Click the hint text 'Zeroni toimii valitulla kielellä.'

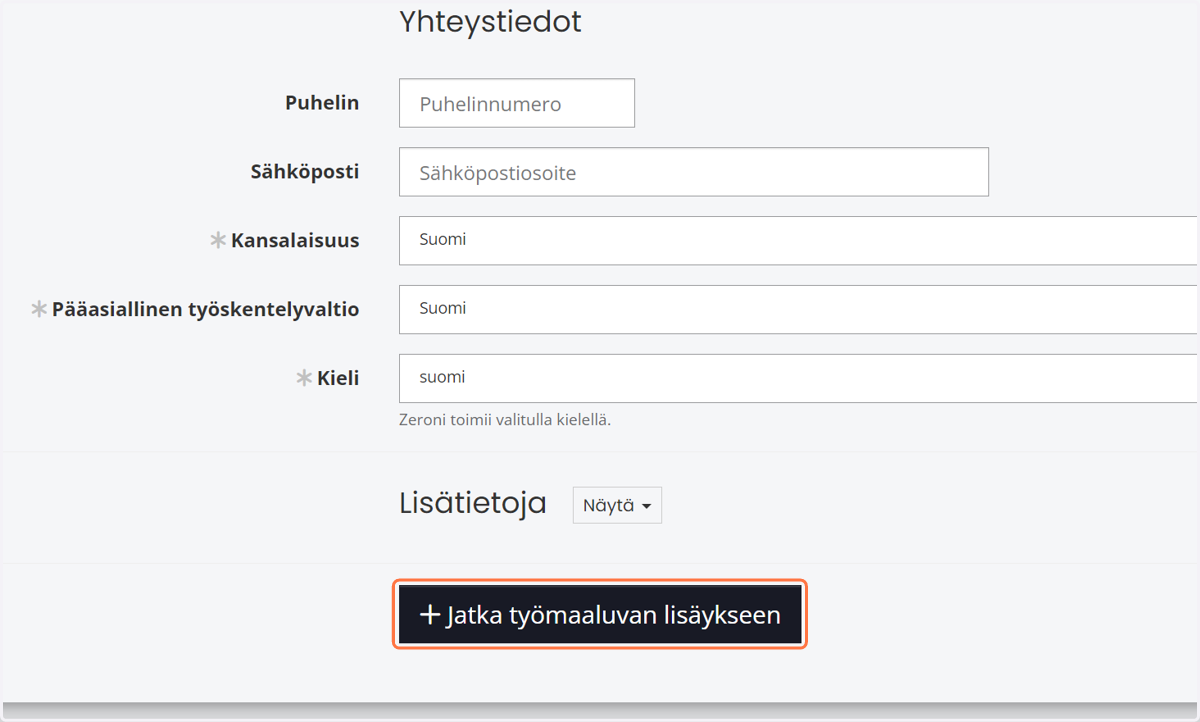click(x=505, y=419)
